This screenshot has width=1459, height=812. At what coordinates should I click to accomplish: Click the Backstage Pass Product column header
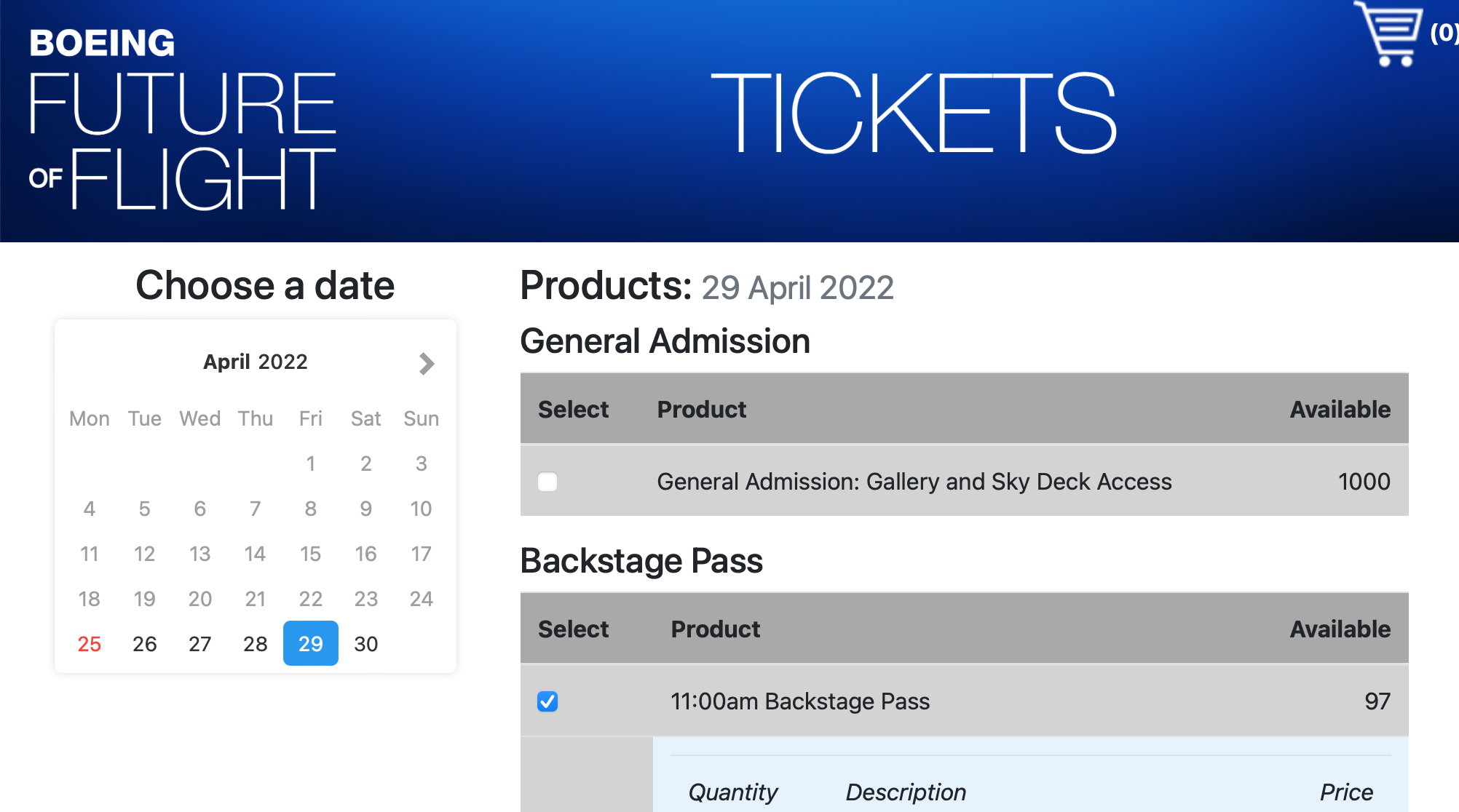coord(715,629)
